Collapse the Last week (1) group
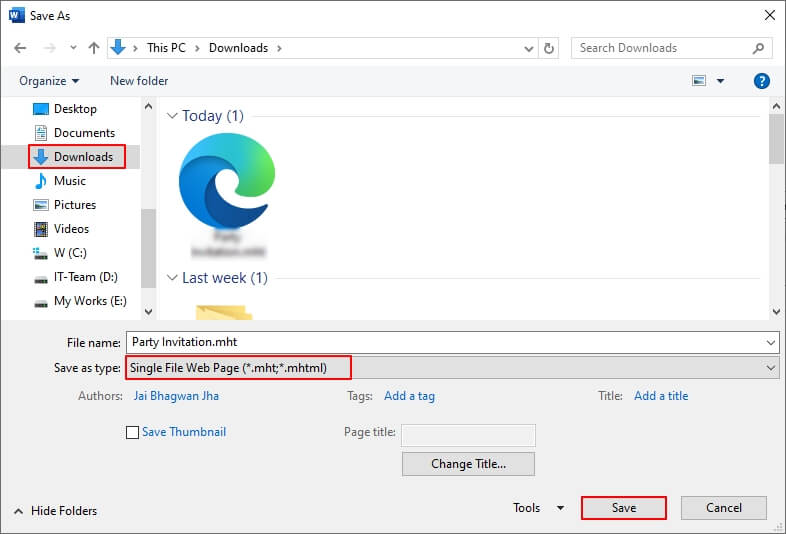The height and width of the screenshot is (534, 786). pyautogui.click(x=172, y=278)
